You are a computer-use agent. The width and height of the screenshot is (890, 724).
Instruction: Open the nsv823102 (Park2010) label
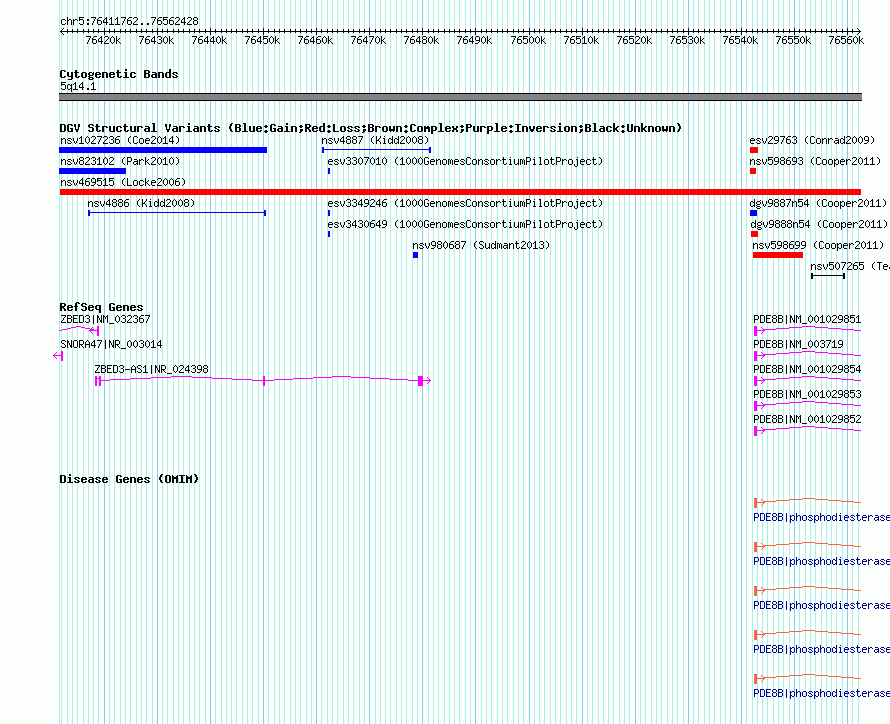point(120,161)
